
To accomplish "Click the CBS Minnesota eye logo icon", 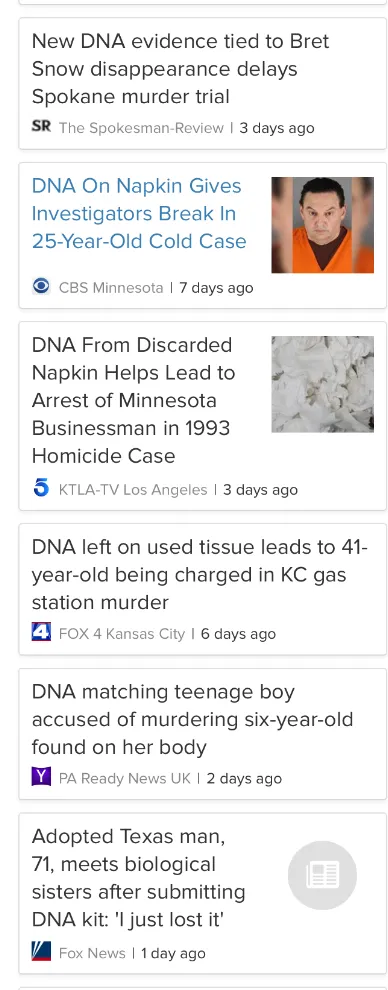I will [41, 287].
